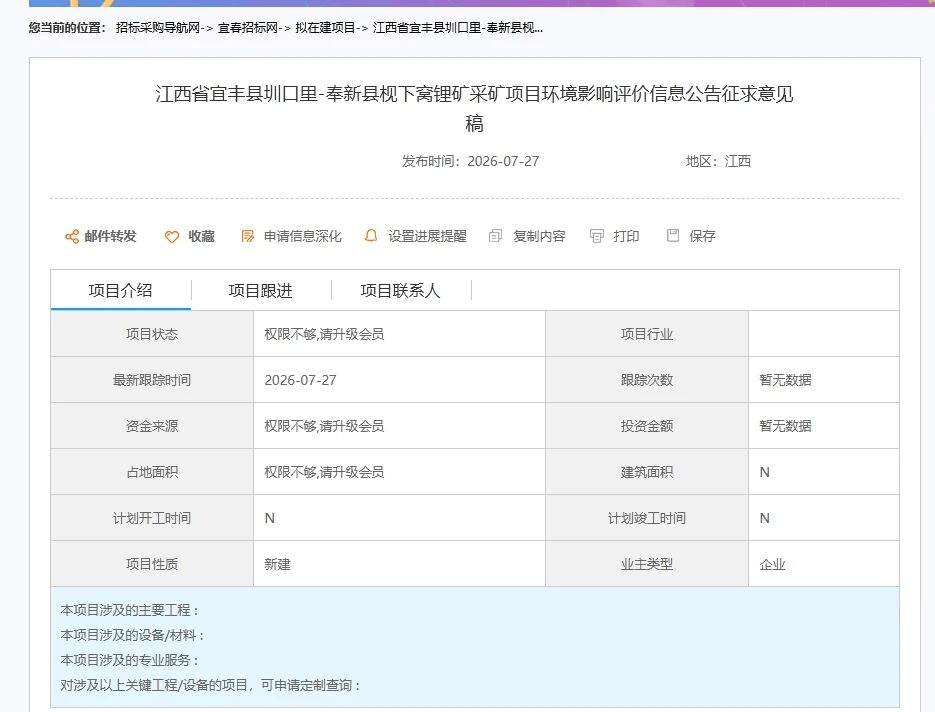
Task: Select the 2026-07-27 value in 最新跟踪时间 row
Action: (301, 380)
